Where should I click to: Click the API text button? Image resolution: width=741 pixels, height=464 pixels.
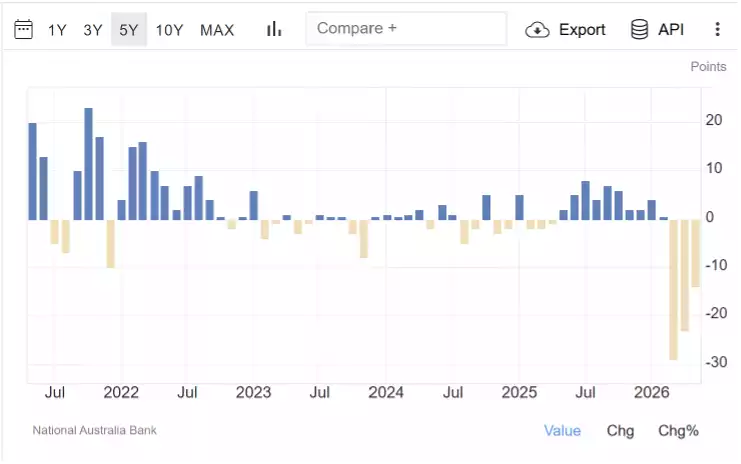(x=671, y=29)
